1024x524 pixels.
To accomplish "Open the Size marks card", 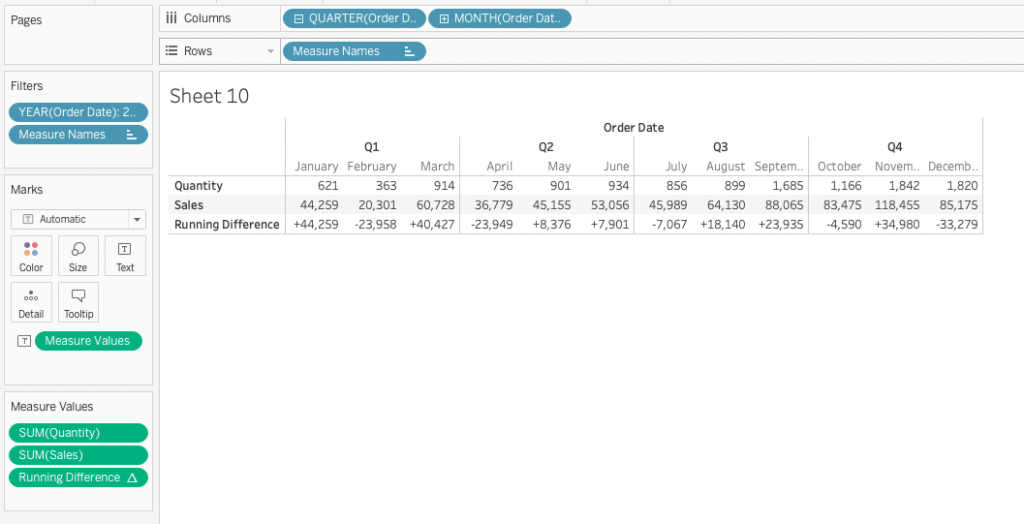I will click(x=78, y=255).
